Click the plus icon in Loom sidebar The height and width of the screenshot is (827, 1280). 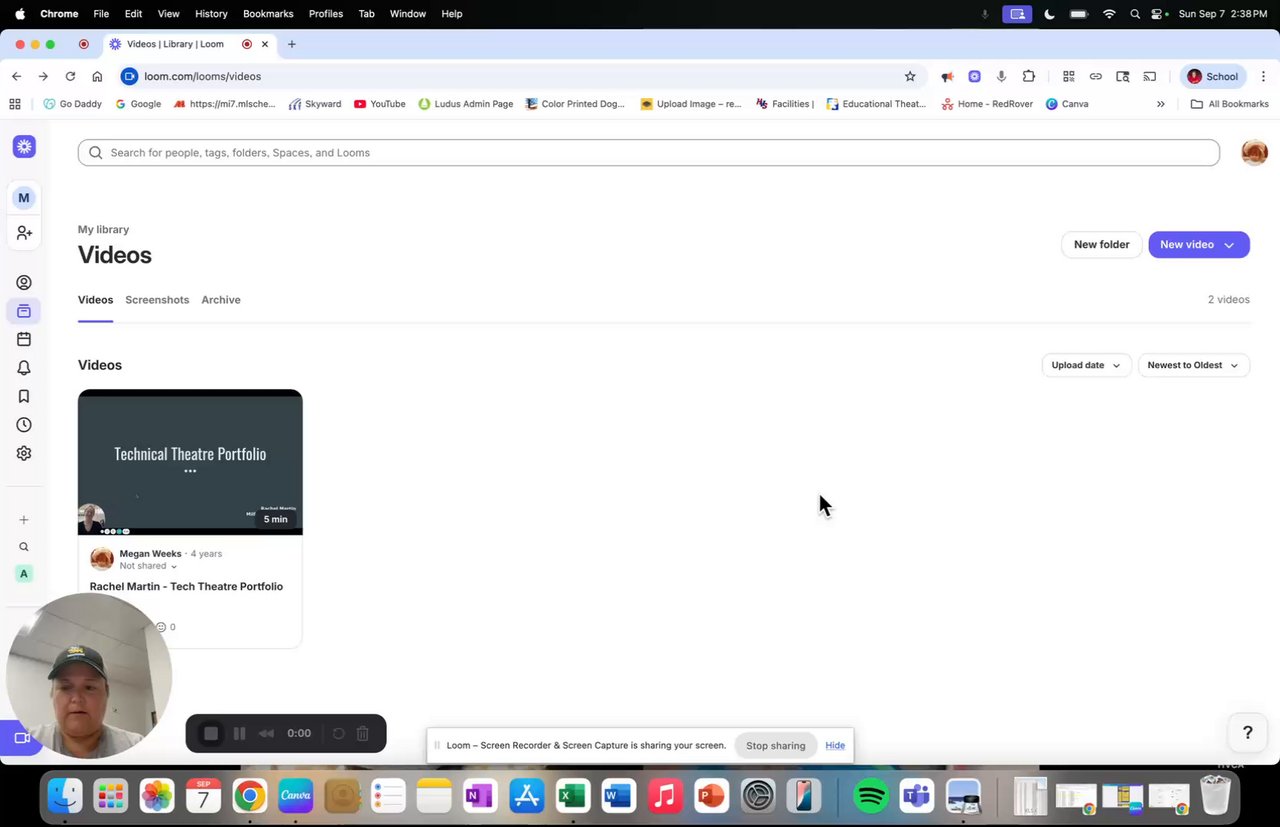(x=24, y=520)
